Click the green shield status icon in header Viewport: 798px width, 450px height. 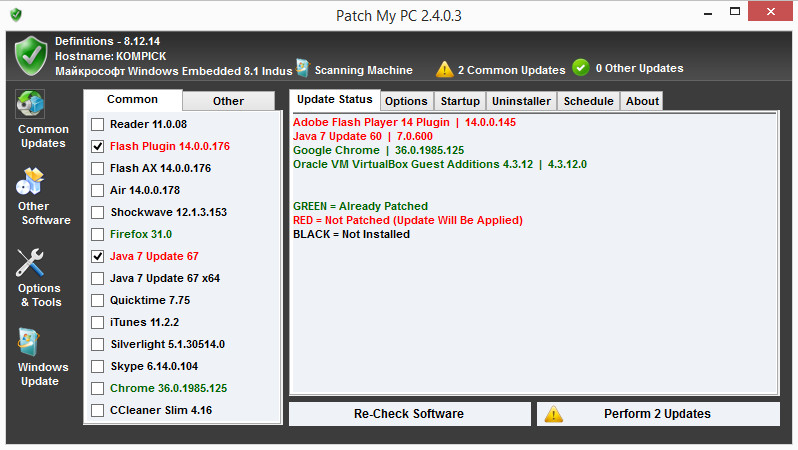click(x=31, y=56)
